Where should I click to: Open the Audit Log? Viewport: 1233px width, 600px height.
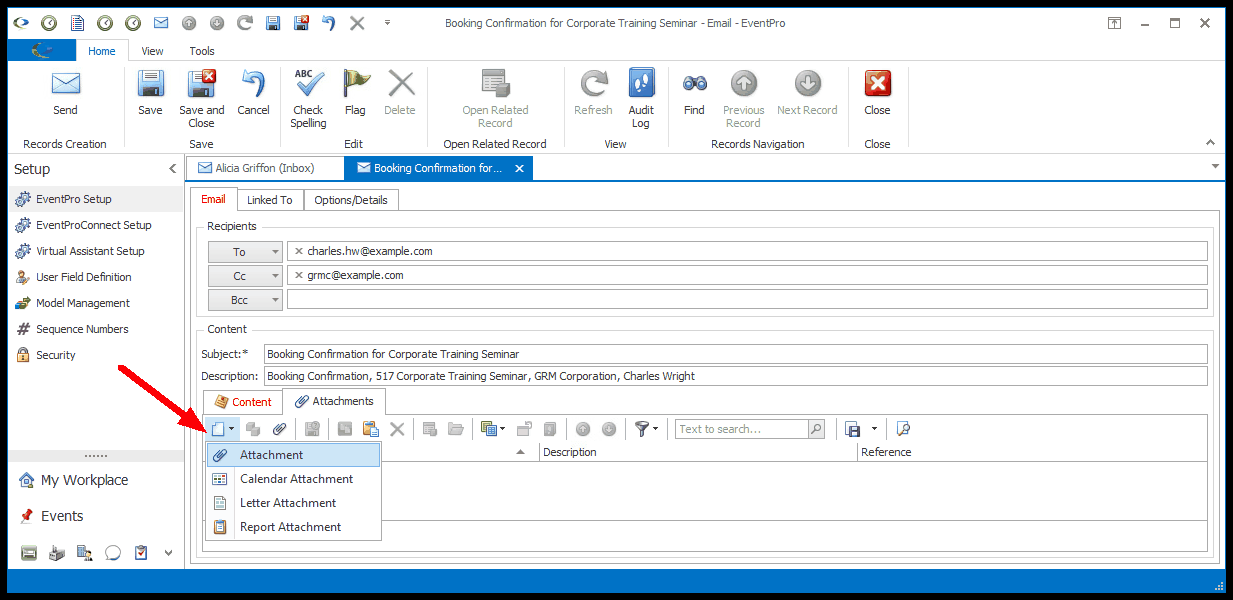point(641,99)
